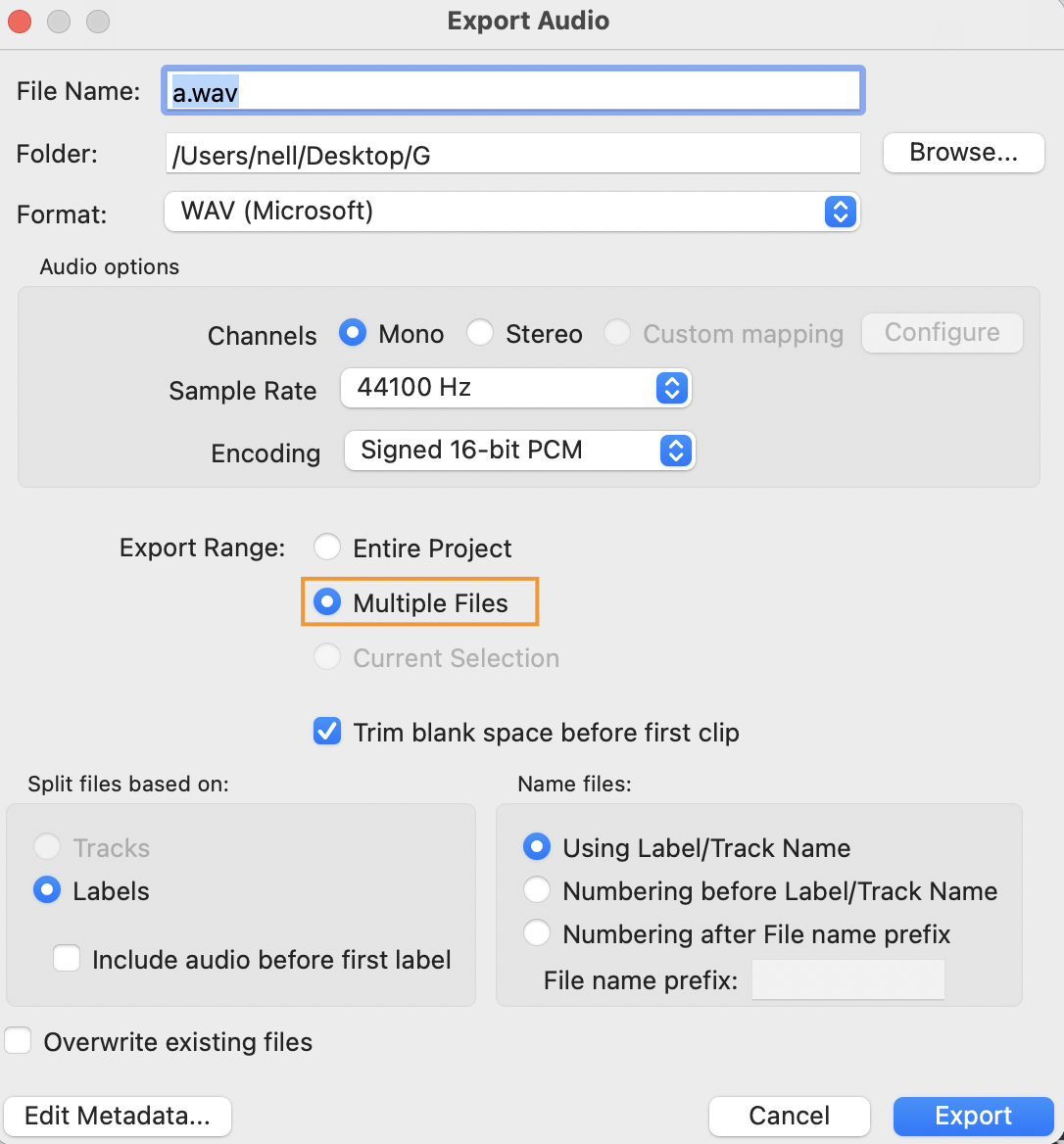Open Encoding dropdown with Signed 16-bit PCM
Viewport: 1064px width, 1144px height.
click(x=519, y=451)
